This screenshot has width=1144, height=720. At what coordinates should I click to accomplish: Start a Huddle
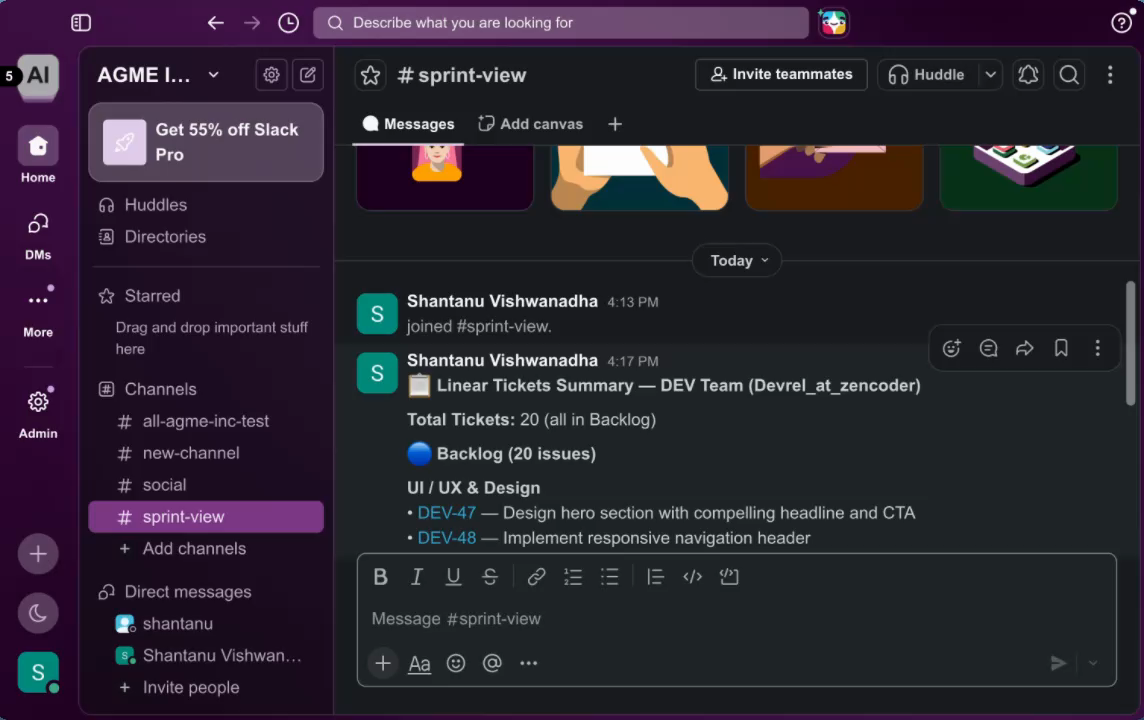(927, 74)
